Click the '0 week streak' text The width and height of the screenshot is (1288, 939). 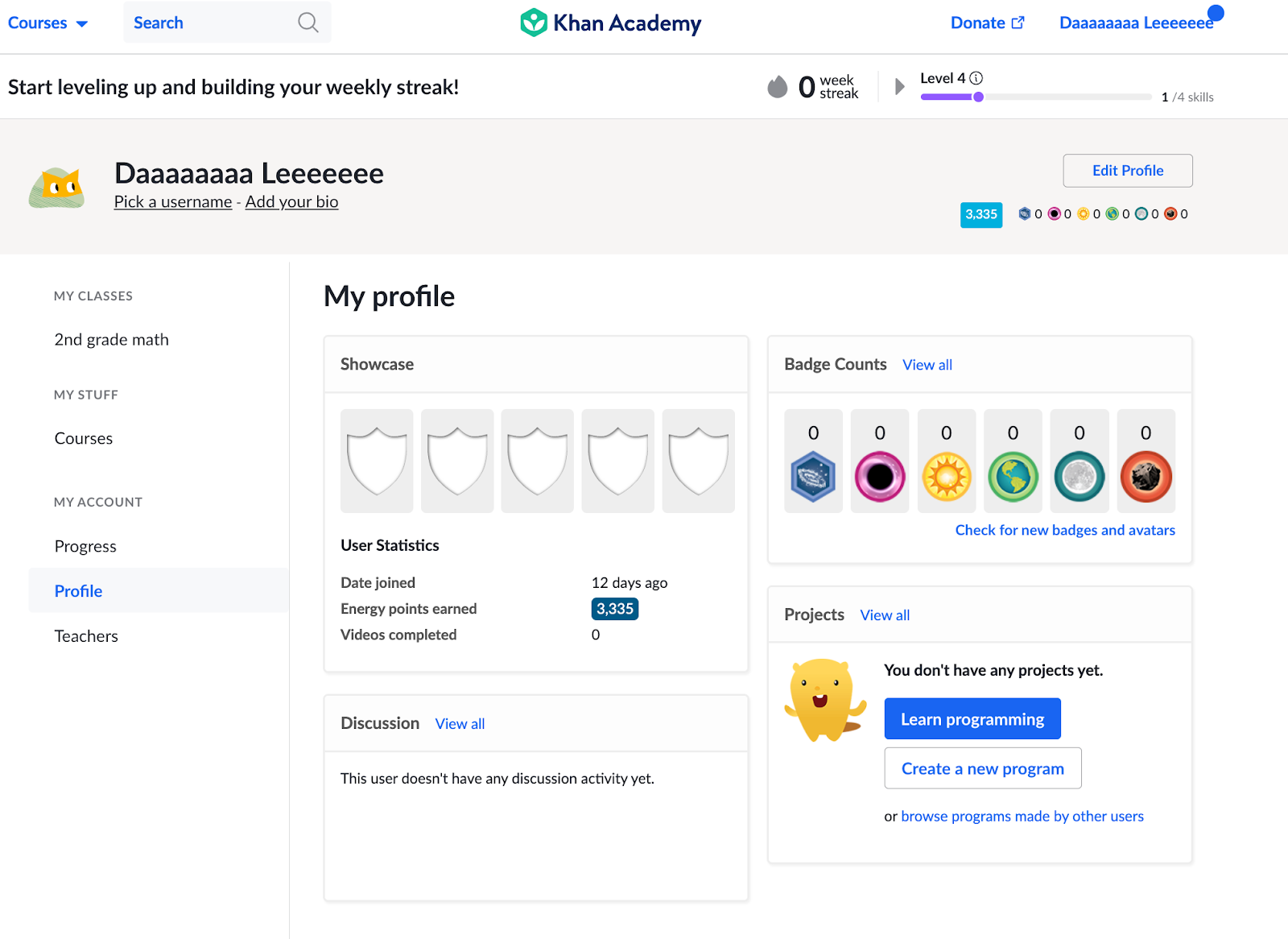828,86
